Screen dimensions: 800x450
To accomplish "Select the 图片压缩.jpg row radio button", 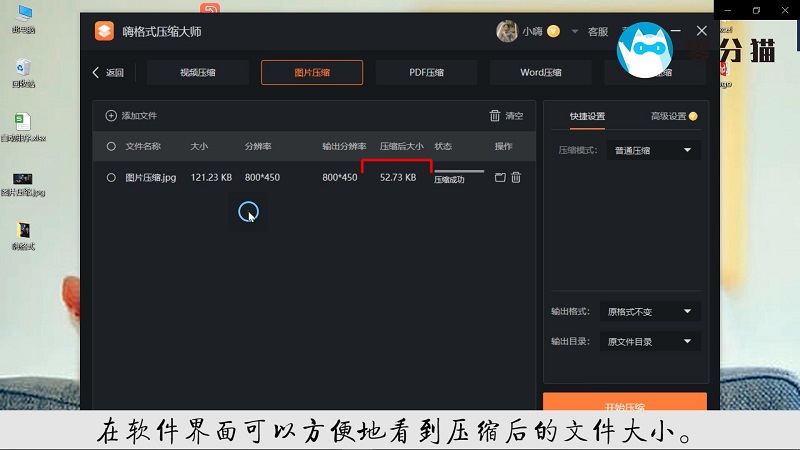I will pos(111,178).
